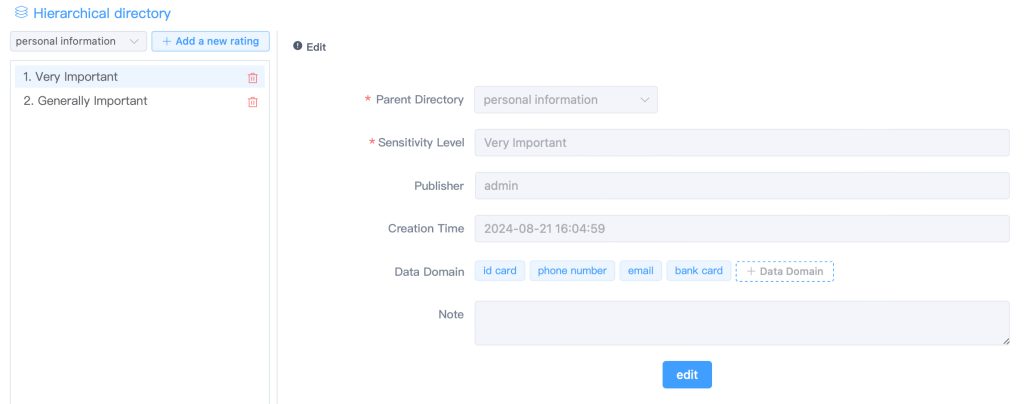Click the Parent Directory label
Viewport: 1024px width, 404px height.
click(419, 100)
